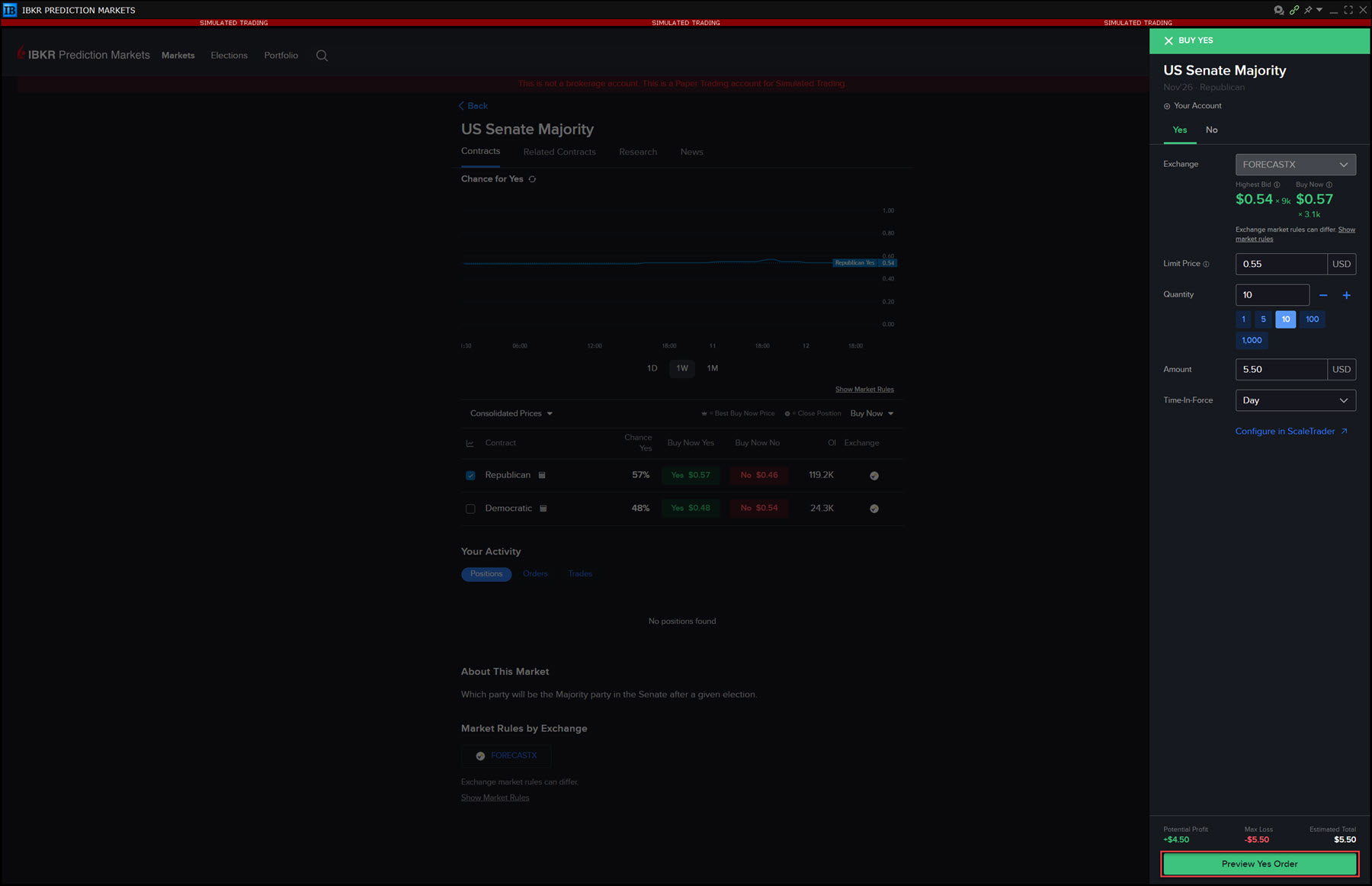Viewport: 1372px width, 886px height.
Task: Click Show Market Rules at the page bottom
Action: [495, 798]
